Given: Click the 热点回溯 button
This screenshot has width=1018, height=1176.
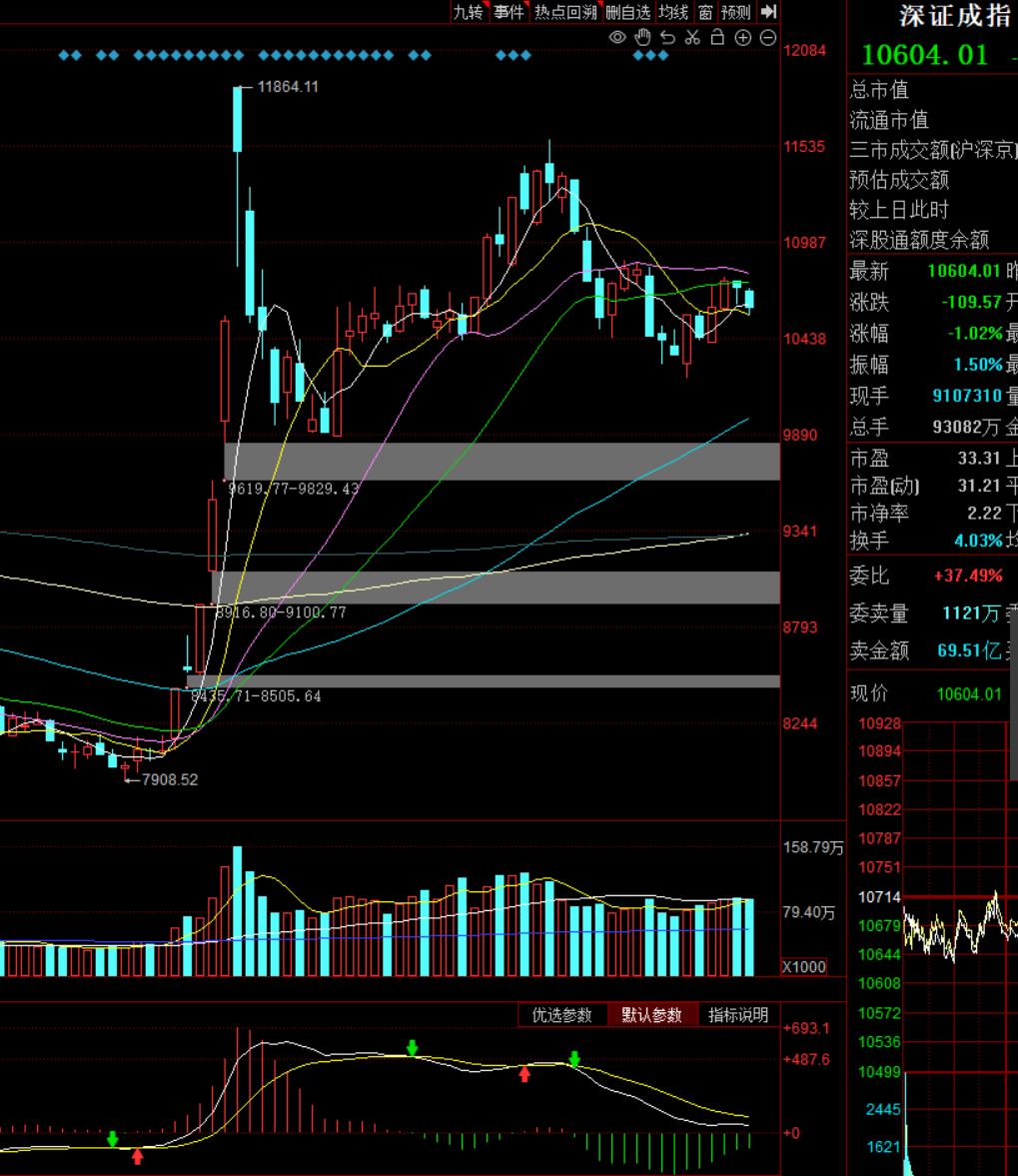Looking at the screenshot, I should pos(564,12).
